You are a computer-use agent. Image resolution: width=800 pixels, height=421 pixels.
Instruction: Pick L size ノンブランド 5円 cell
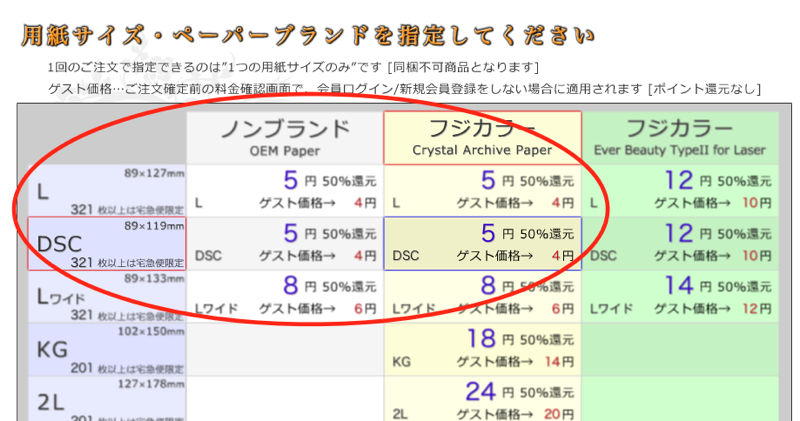click(285, 190)
